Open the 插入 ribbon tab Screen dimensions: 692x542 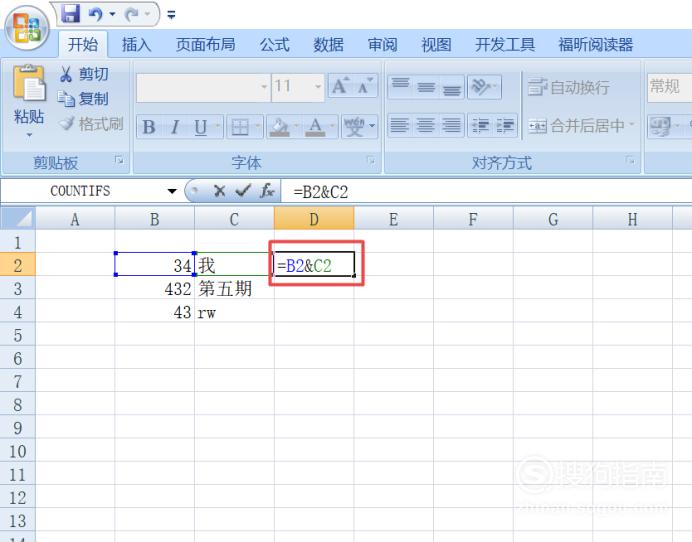(x=136, y=44)
